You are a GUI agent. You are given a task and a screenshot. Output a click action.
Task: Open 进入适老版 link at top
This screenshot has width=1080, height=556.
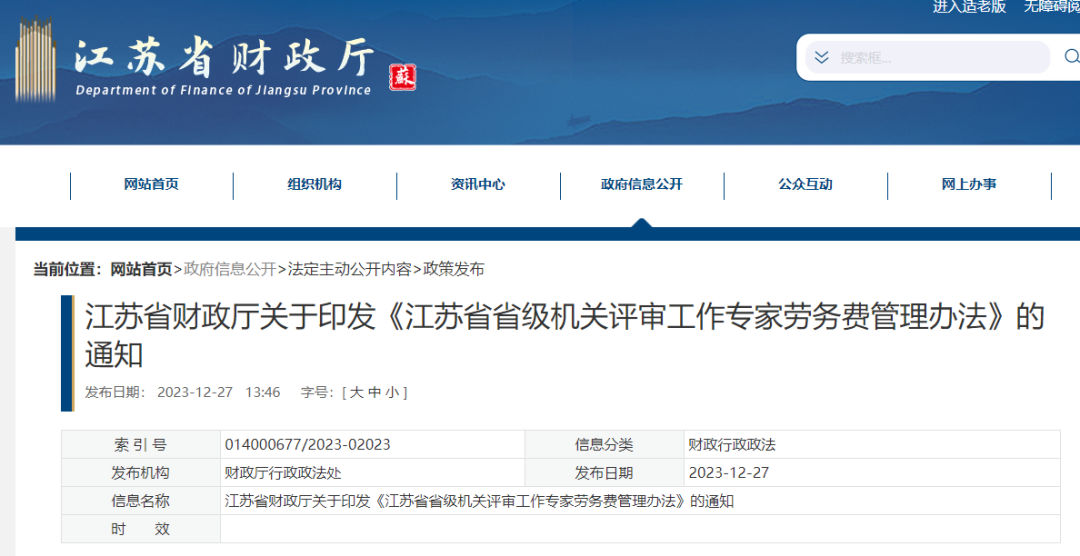(x=969, y=7)
